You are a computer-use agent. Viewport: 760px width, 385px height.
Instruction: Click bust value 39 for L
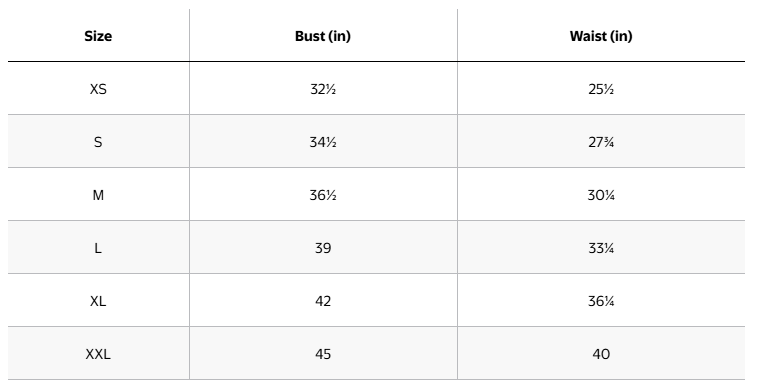click(323, 248)
